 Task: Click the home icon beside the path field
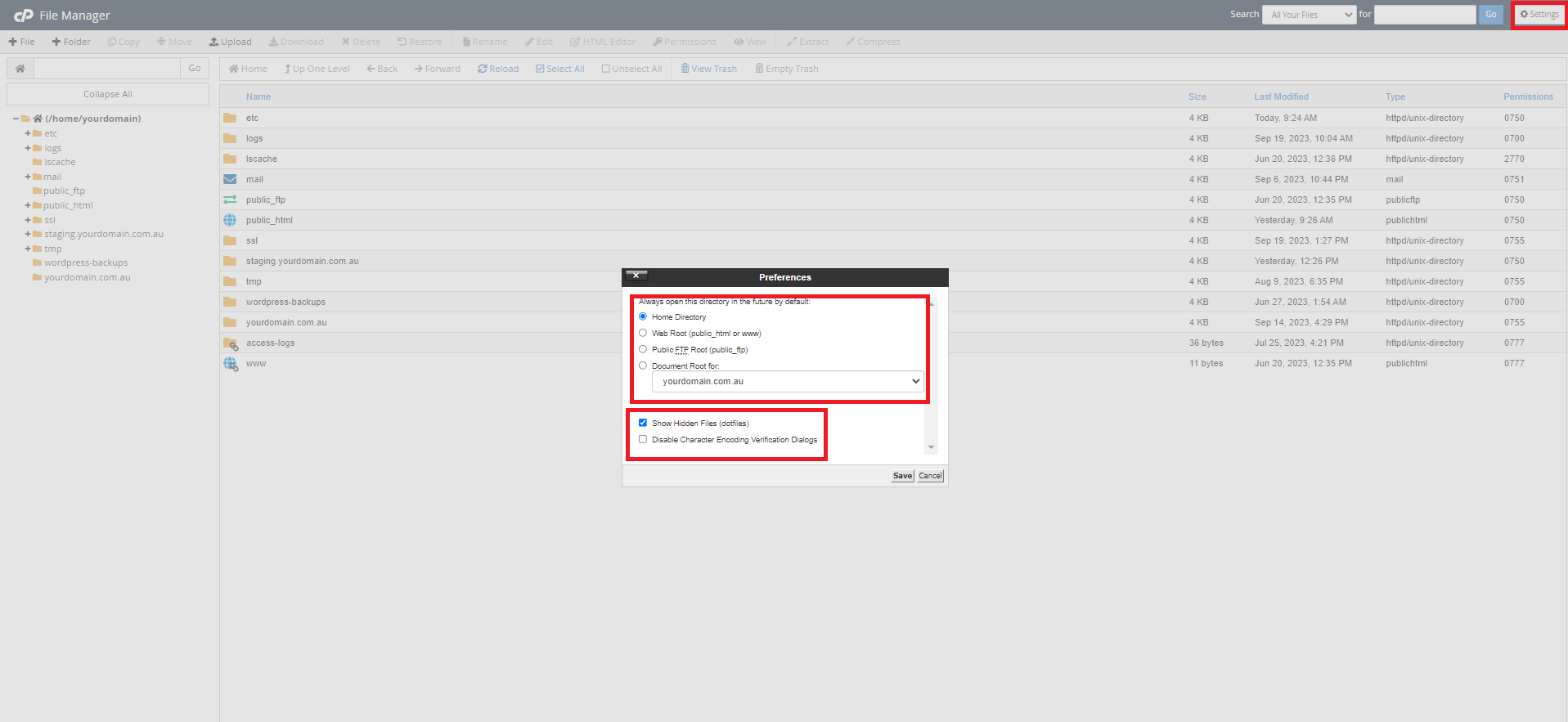(x=20, y=69)
